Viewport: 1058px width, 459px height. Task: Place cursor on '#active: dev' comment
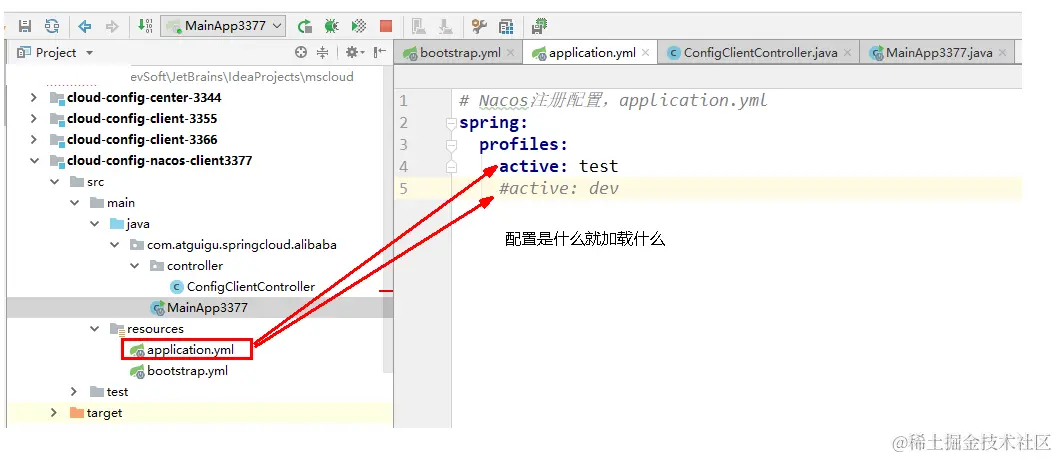tap(559, 188)
